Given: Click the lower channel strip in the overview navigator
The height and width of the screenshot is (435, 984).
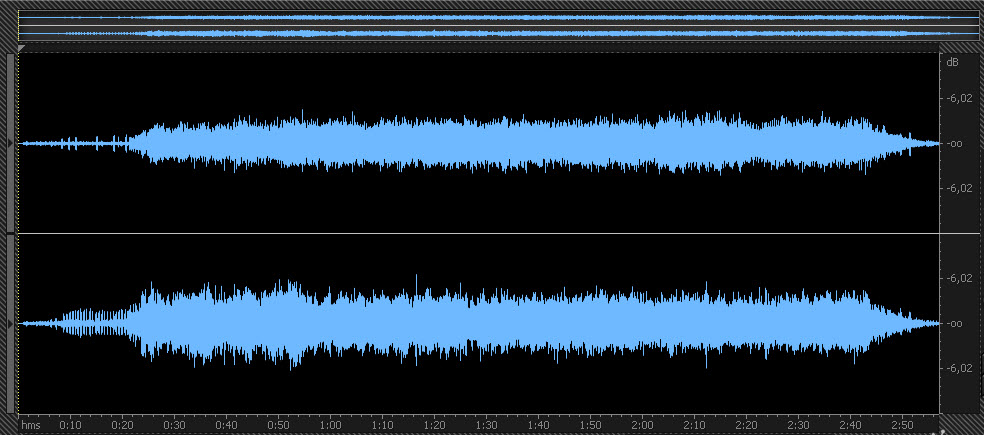Looking at the screenshot, I should point(501,33).
